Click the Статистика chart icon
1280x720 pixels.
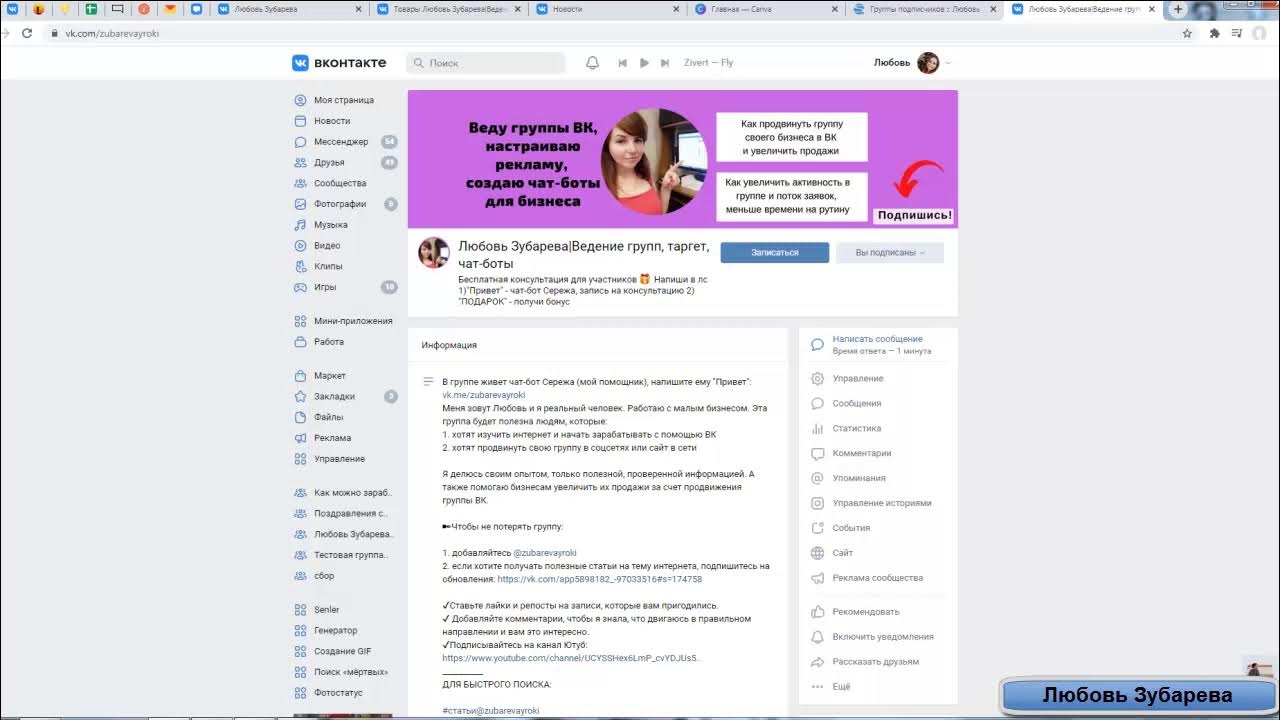(817, 429)
